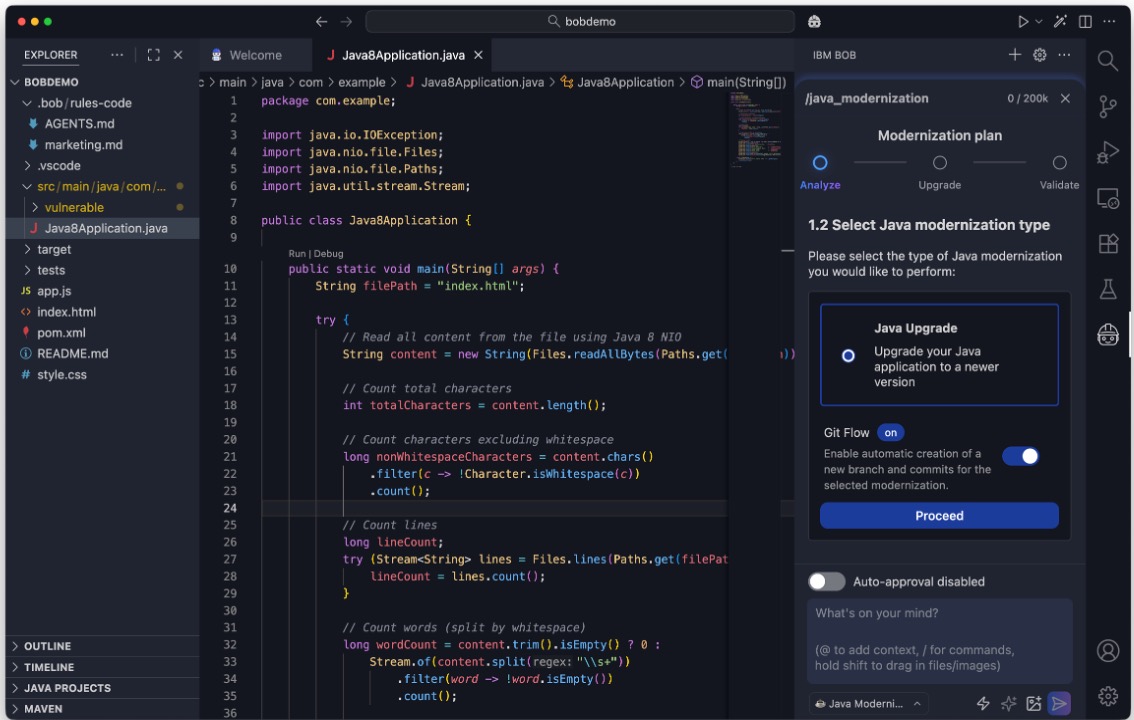Click the Java8Application breadcrumb item
This screenshot has height=720, width=1134.
[617, 82]
